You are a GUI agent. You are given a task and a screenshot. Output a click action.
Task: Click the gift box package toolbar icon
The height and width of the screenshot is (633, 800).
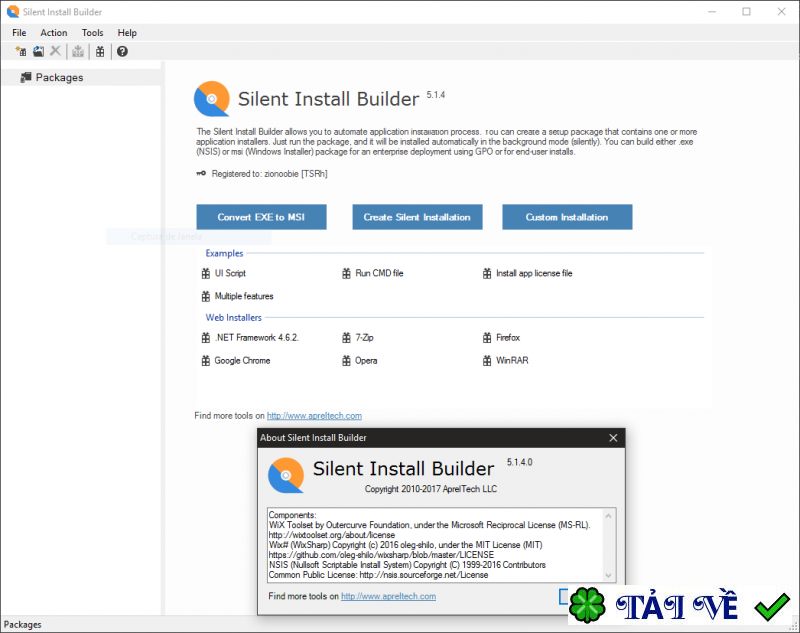pos(100,51)
